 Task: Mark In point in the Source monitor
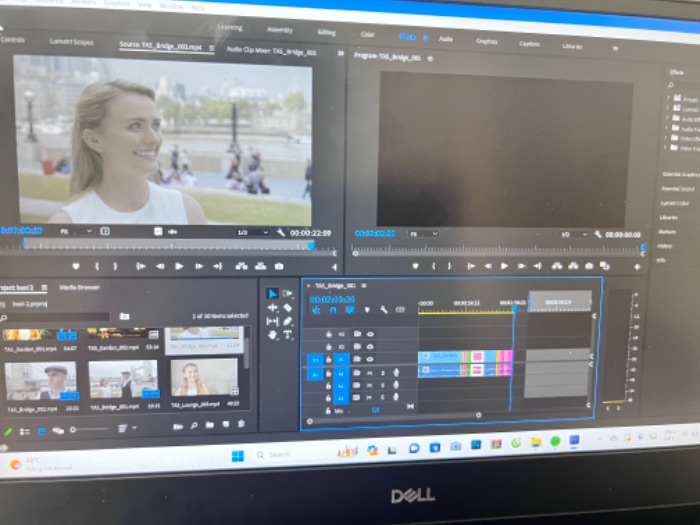(96, 266)
